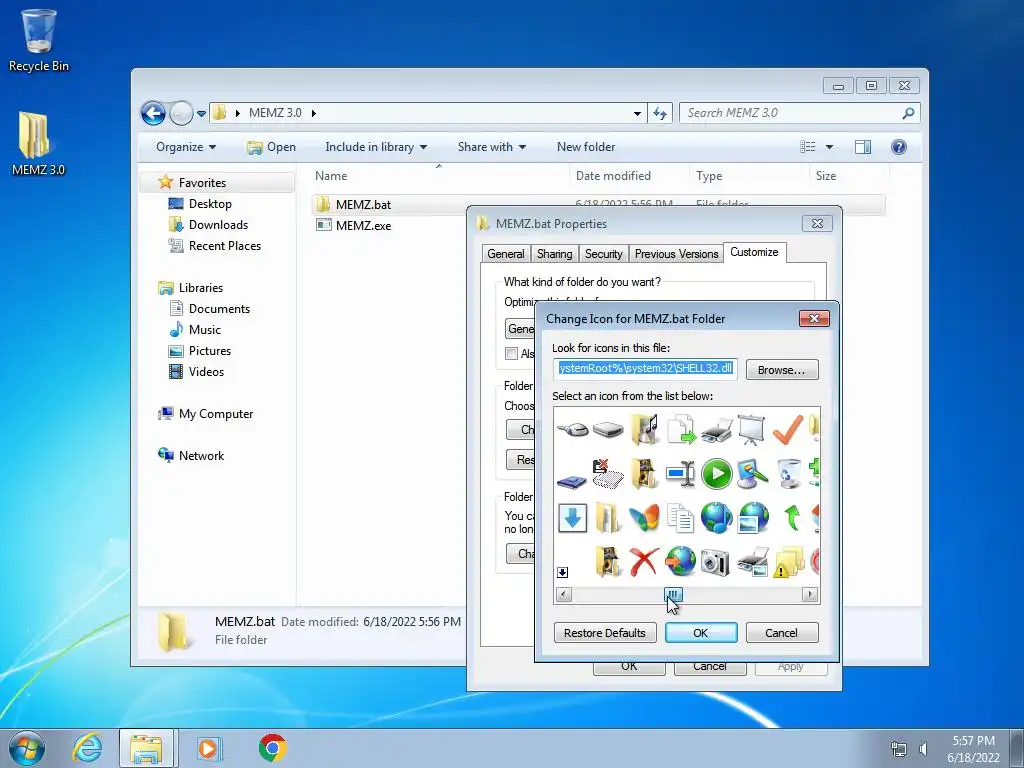This screenshot has height=768, width=1024.
Task: Select MEMZ.exe in the file list
Action: pyautogui.click(x=363, y=225)
